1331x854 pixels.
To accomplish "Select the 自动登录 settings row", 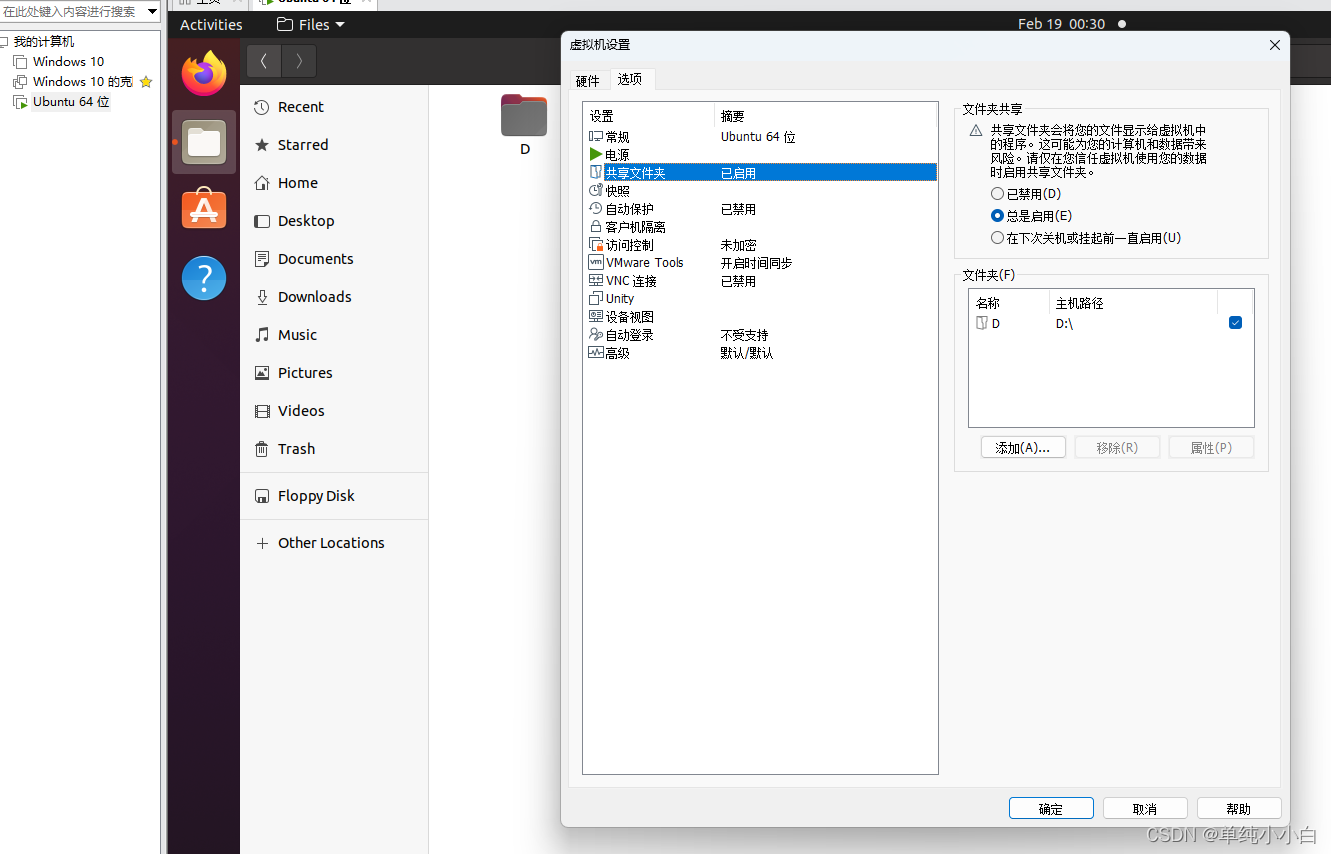I will (760, 335).
